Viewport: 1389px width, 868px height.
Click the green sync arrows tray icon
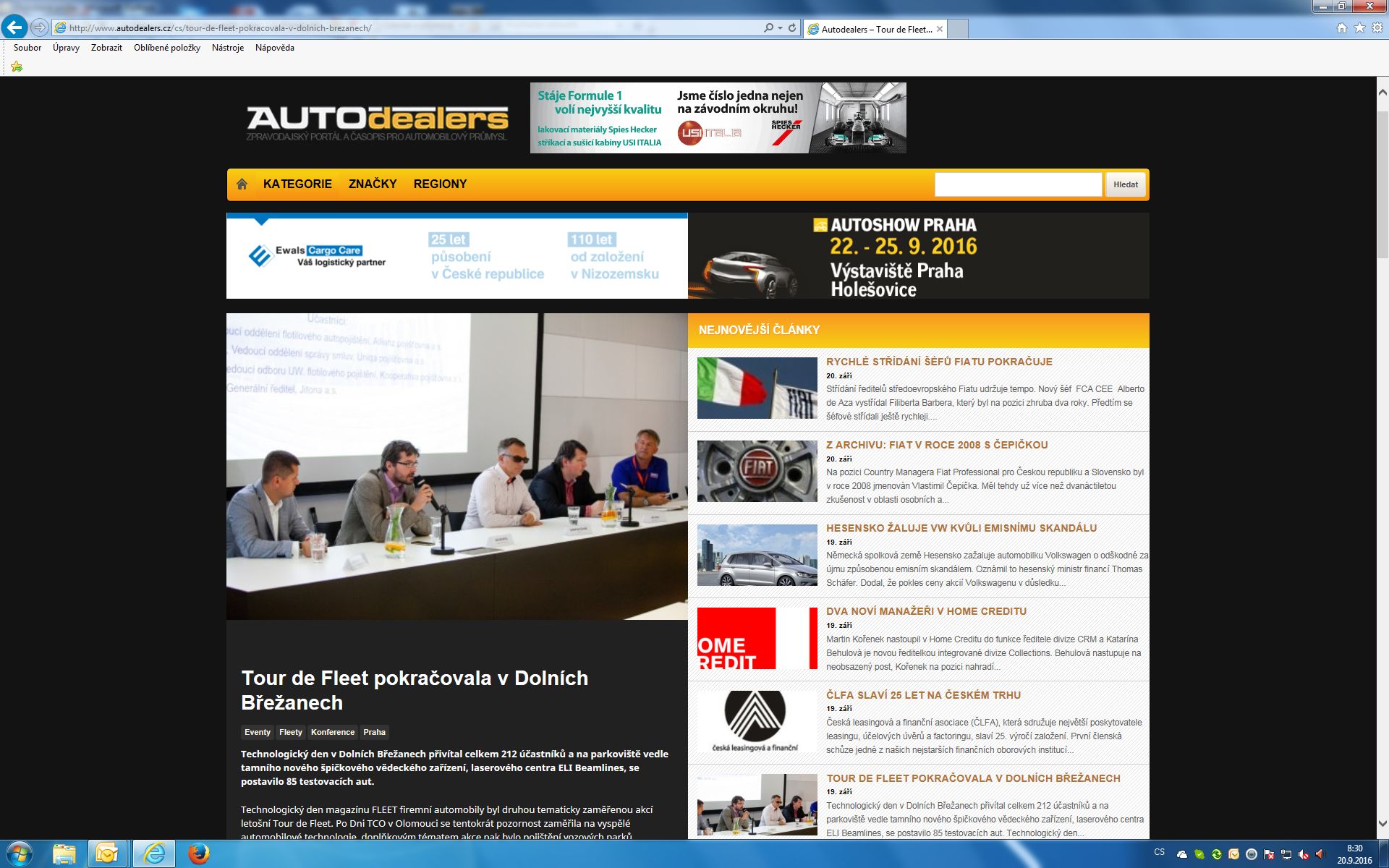[x=1217, y=854]
